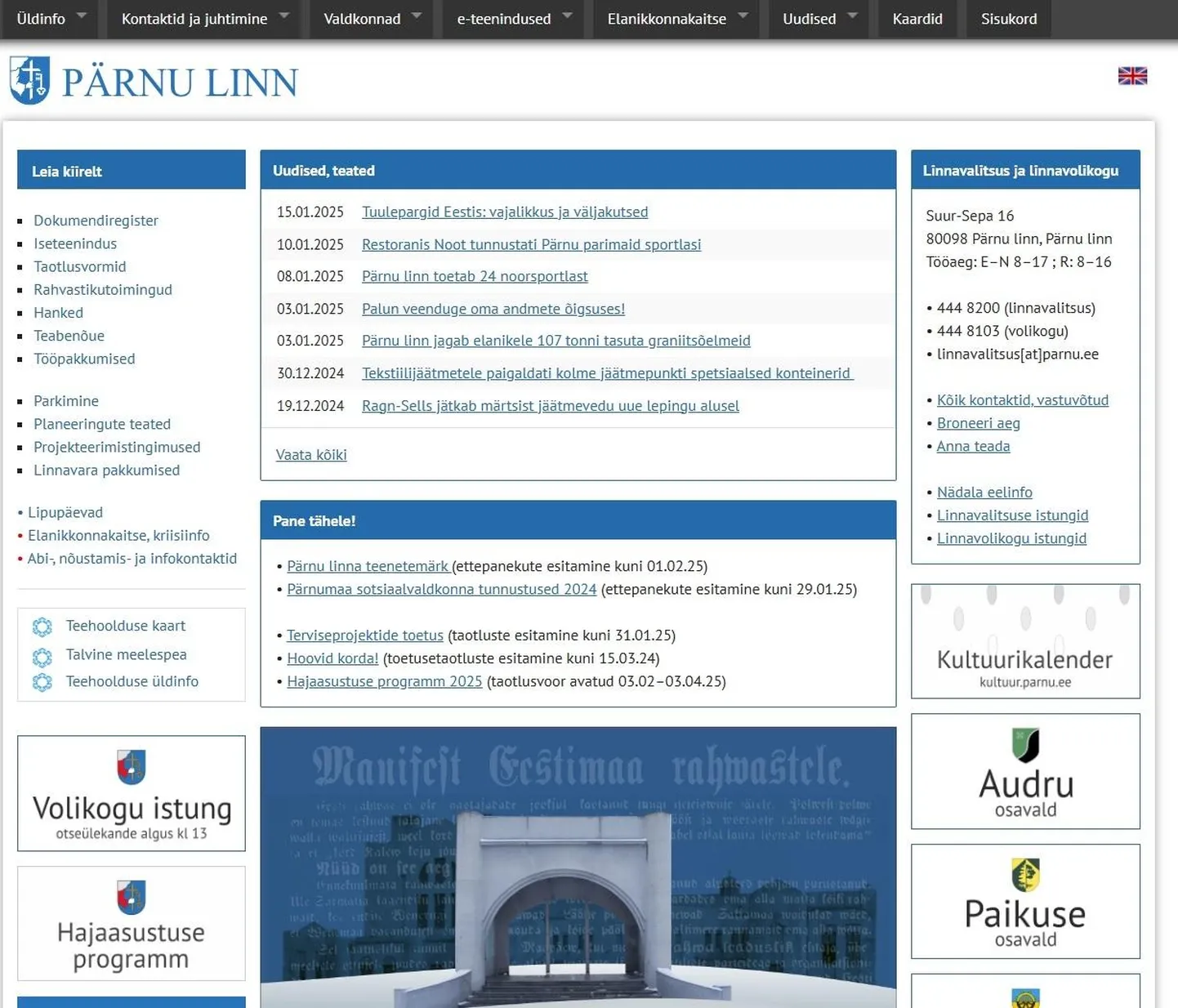1178x1008 pixels.
Task: Open news about Tekstiilijäätmetele konteinerid
Action: coord(608,373)
